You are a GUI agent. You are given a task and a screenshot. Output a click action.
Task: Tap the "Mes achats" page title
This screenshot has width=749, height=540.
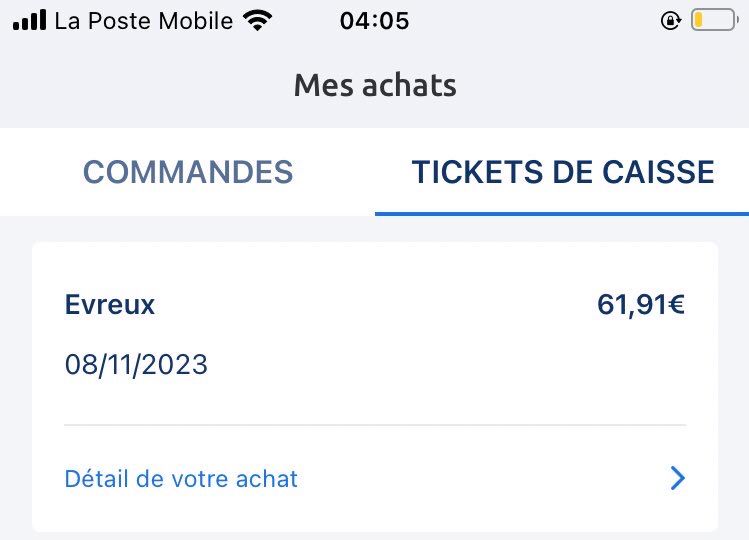(375, 85)
